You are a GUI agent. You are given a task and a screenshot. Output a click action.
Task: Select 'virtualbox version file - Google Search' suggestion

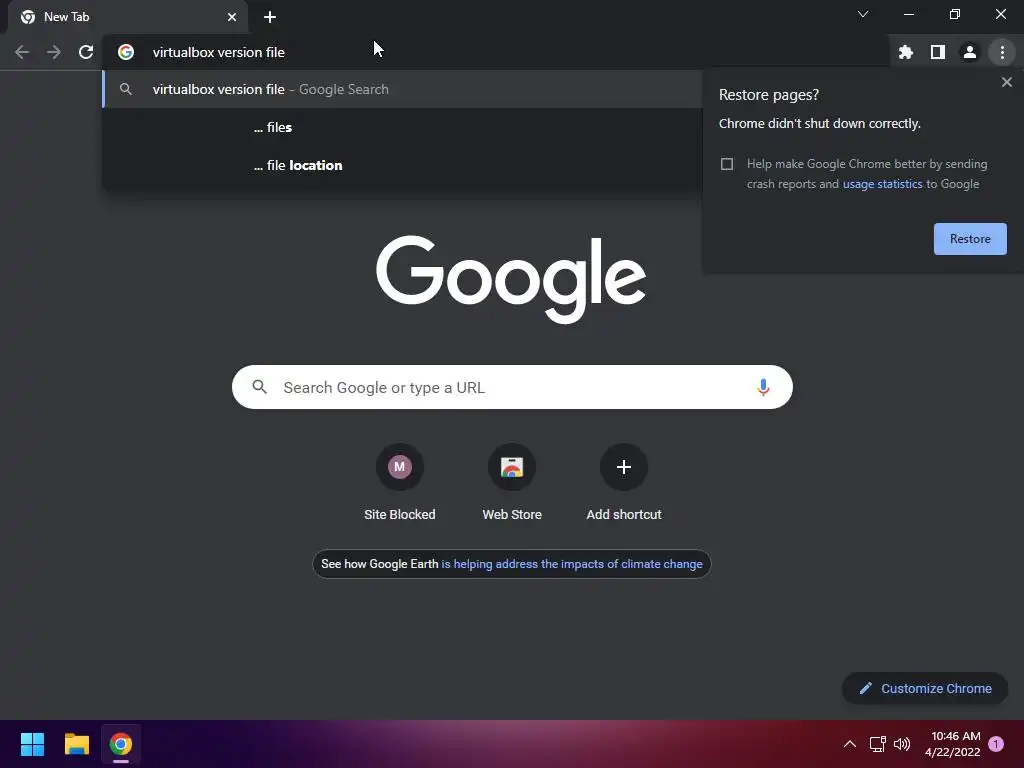click(402, 89)
